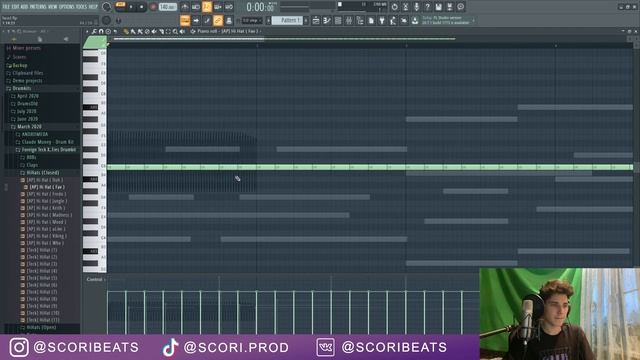This screenshot has height=360, width=640.
Task: Toggle wait for input before recording
Action: coord(196,7)
